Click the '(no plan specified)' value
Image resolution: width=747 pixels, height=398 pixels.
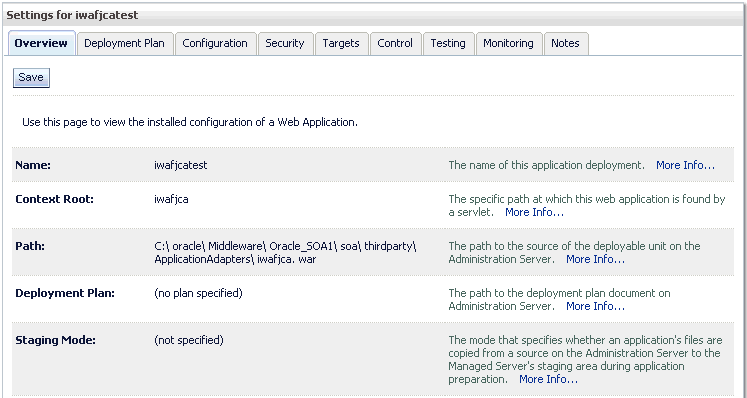198,293
